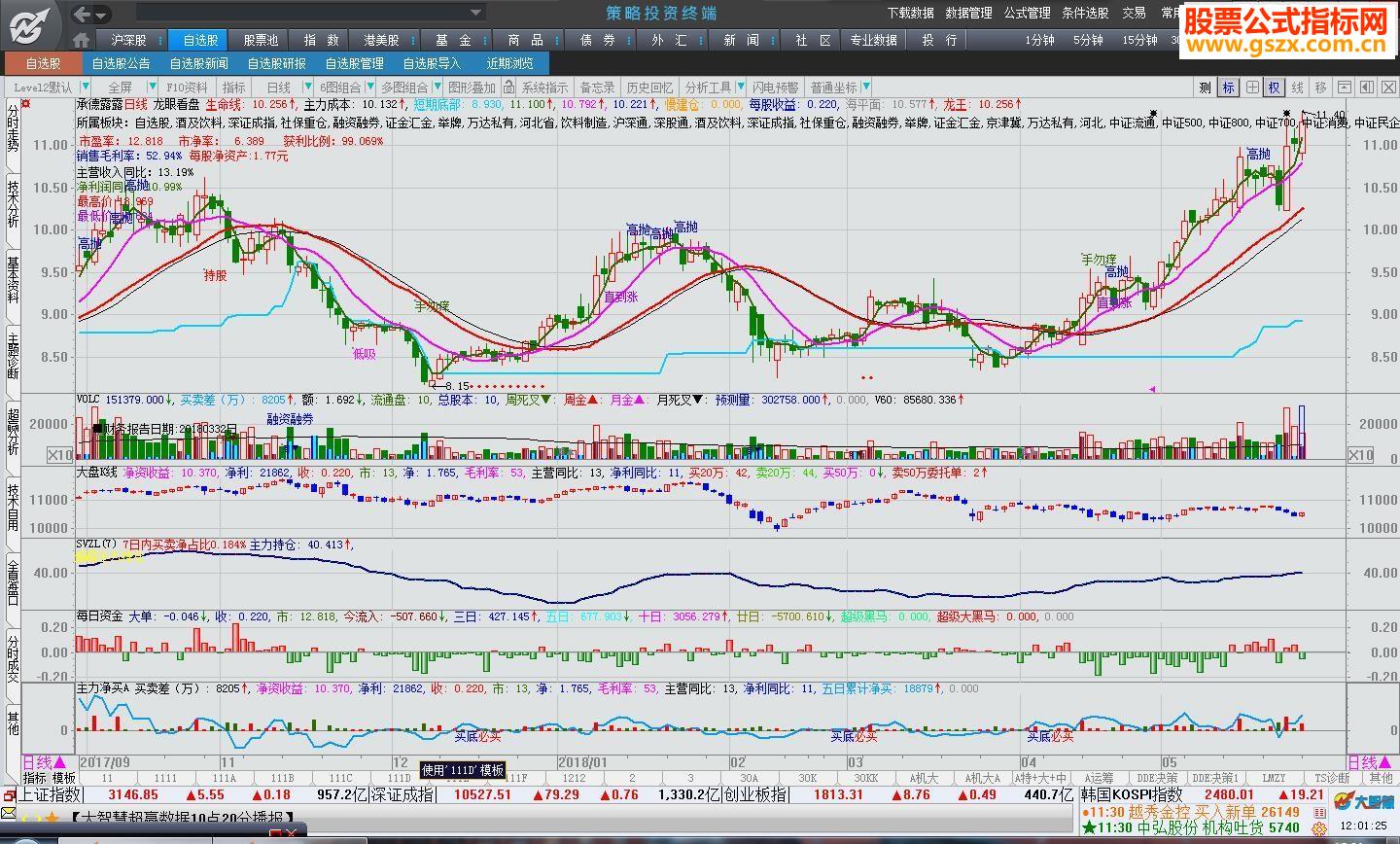Screen dimensions: 1400x844
Task: Open the 数据管理 menu
Action: [968, 14]
